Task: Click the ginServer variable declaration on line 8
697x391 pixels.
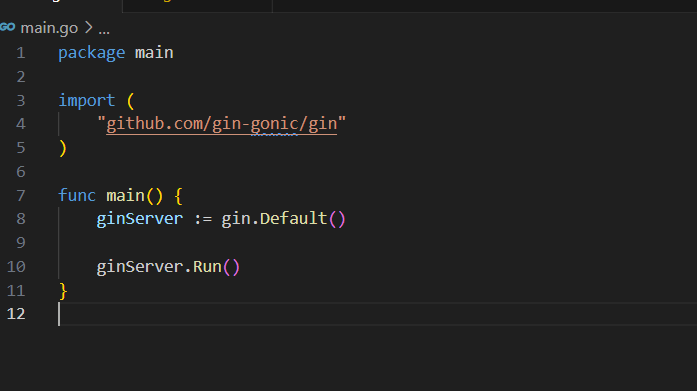Action: 140,219
